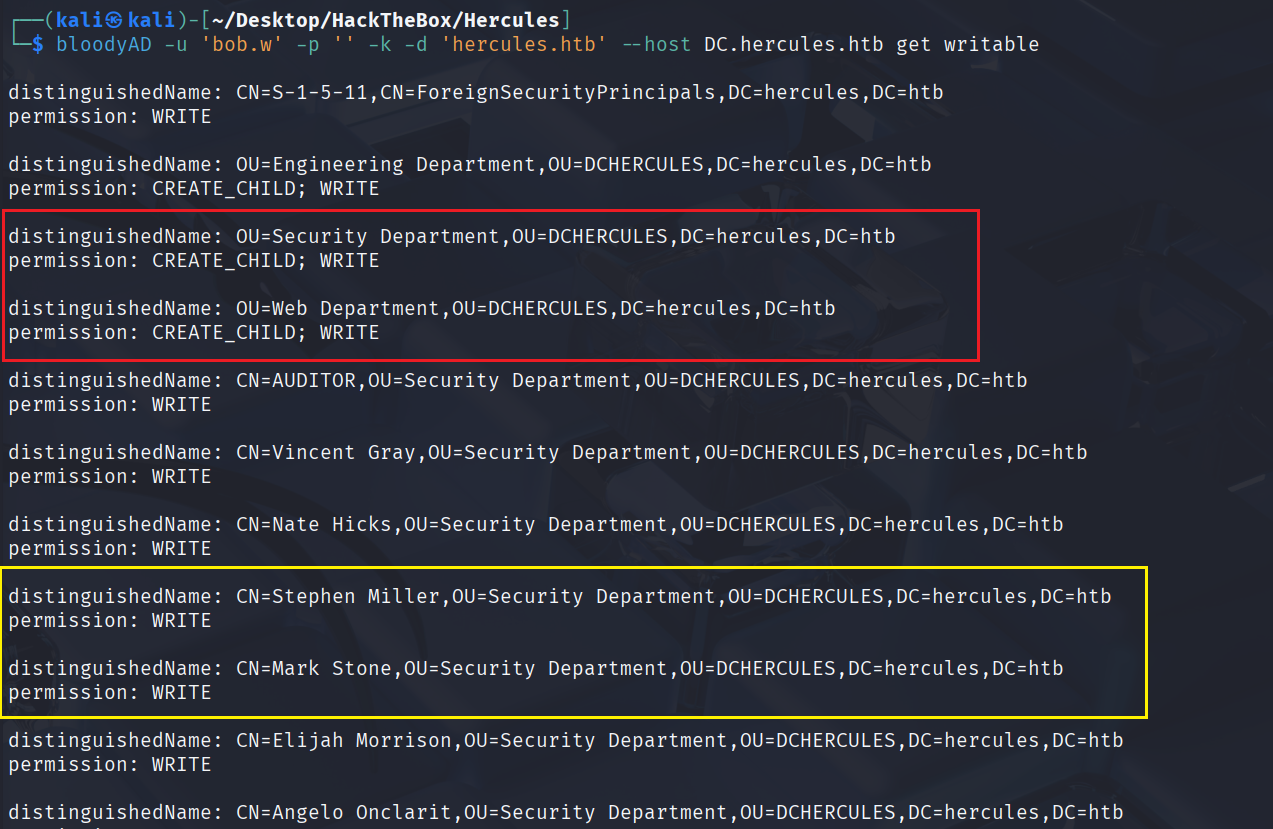Select the CN=Vincent Gray distinguishedName line

548,453
